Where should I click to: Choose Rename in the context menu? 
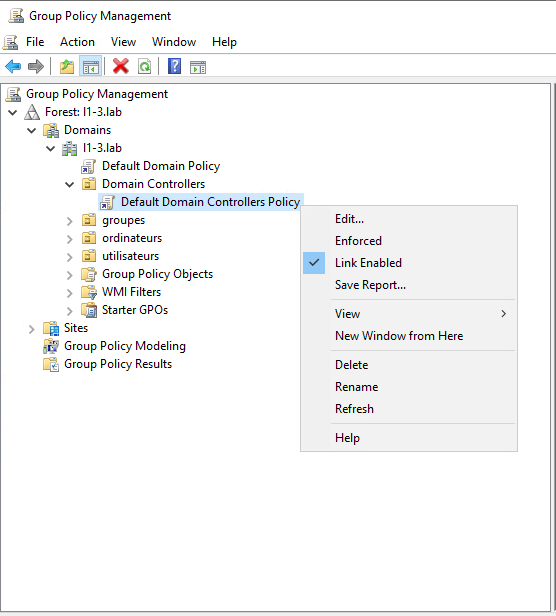409,387
